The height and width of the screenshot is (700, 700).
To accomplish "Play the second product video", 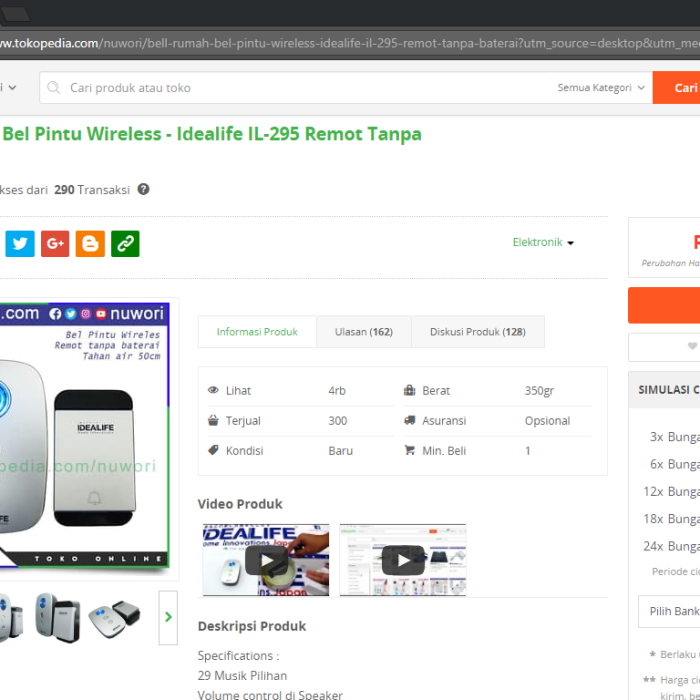I will [403, 560].
